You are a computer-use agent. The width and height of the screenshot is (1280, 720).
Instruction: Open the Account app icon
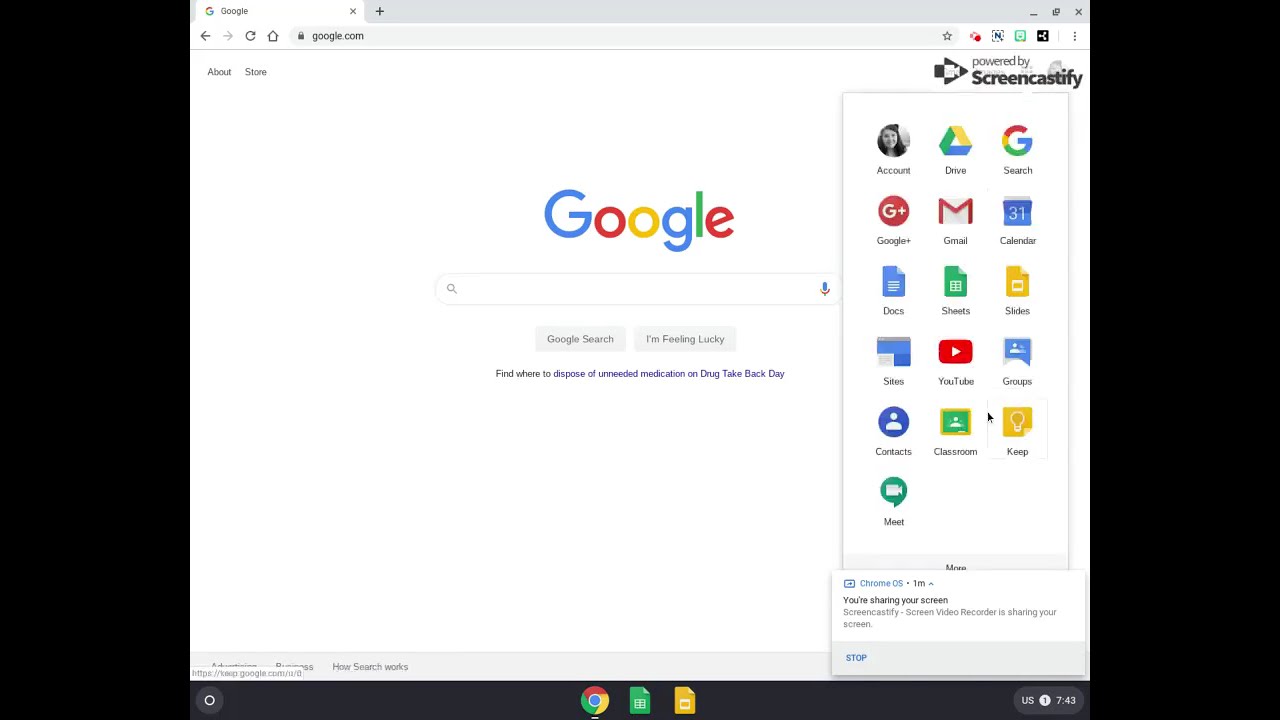click(893, 150)
